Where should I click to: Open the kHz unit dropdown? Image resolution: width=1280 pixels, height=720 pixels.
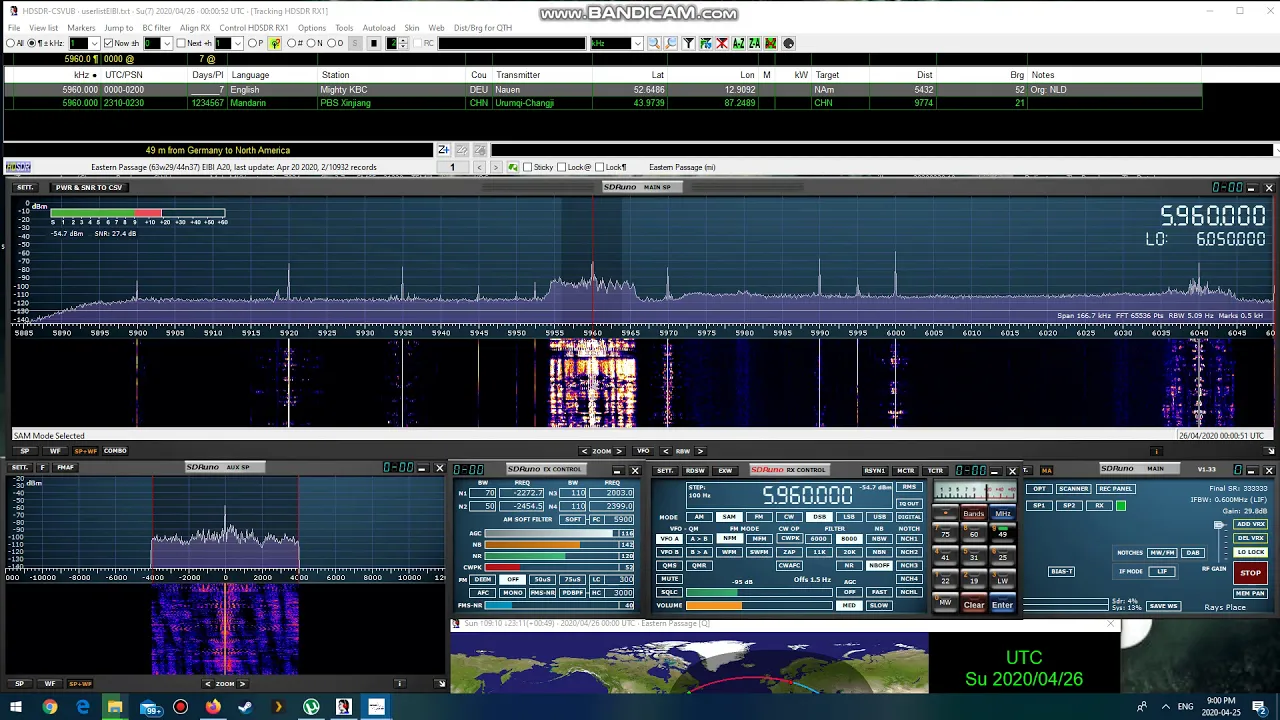637,44
